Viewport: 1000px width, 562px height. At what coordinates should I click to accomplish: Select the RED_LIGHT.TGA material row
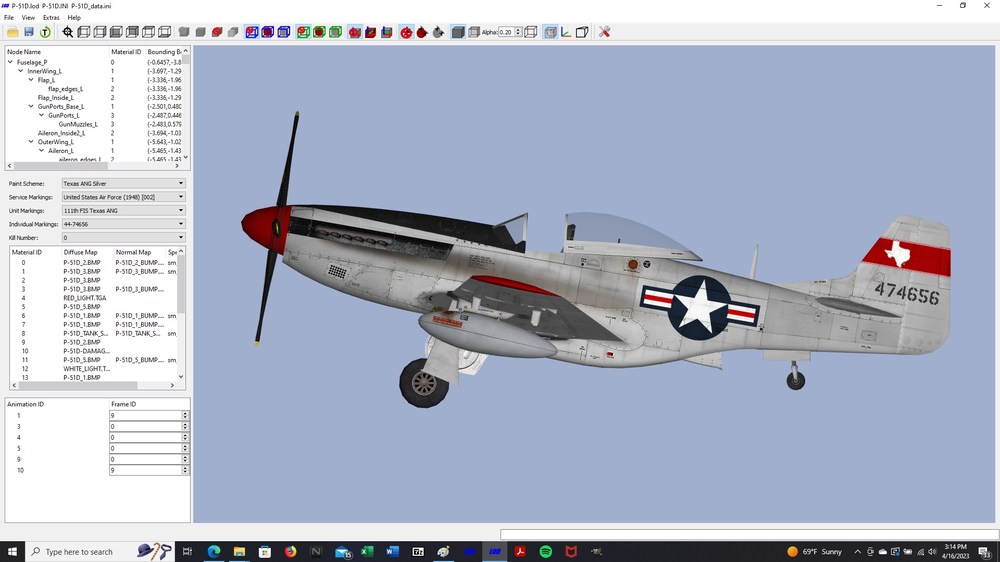click(85, 298)
